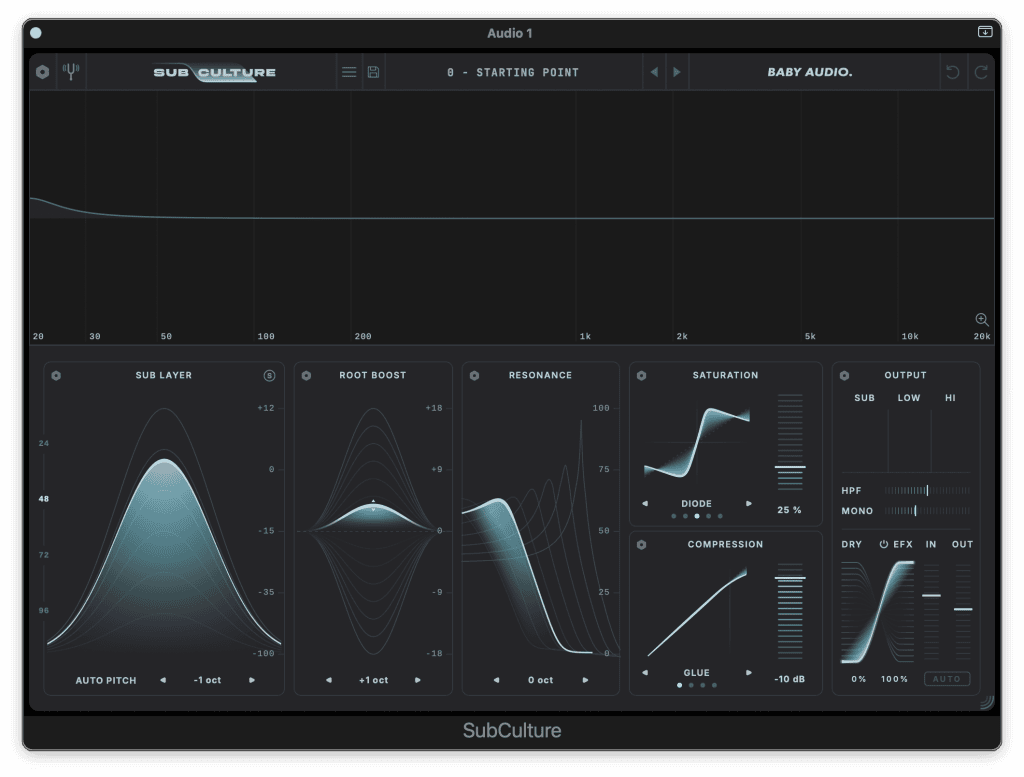Click the '0 oct' Resonance value
The width and height of the screenshot is (1024, 777).
click(541, 680)
